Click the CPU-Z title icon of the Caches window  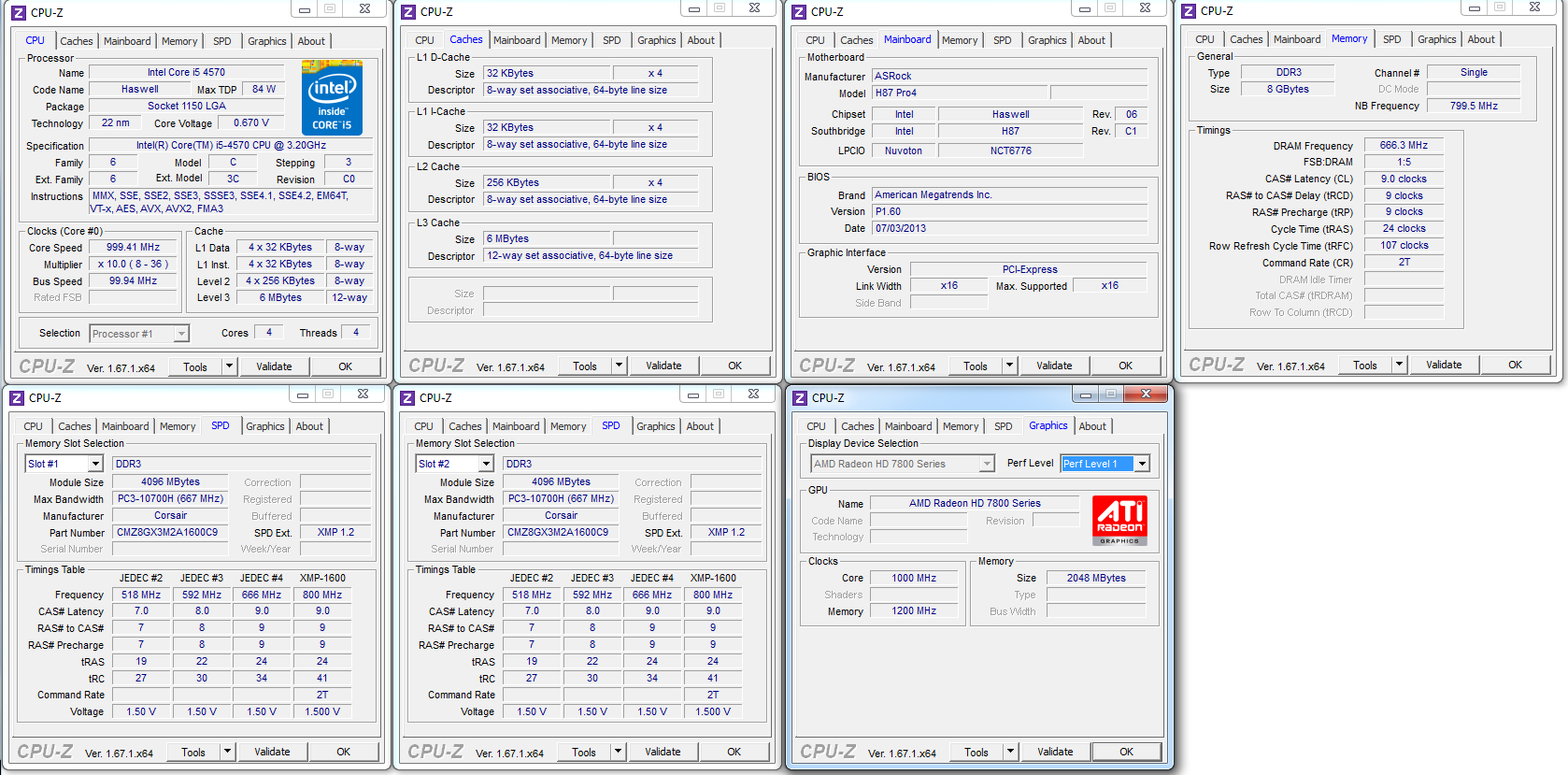(x=408, y=12)
